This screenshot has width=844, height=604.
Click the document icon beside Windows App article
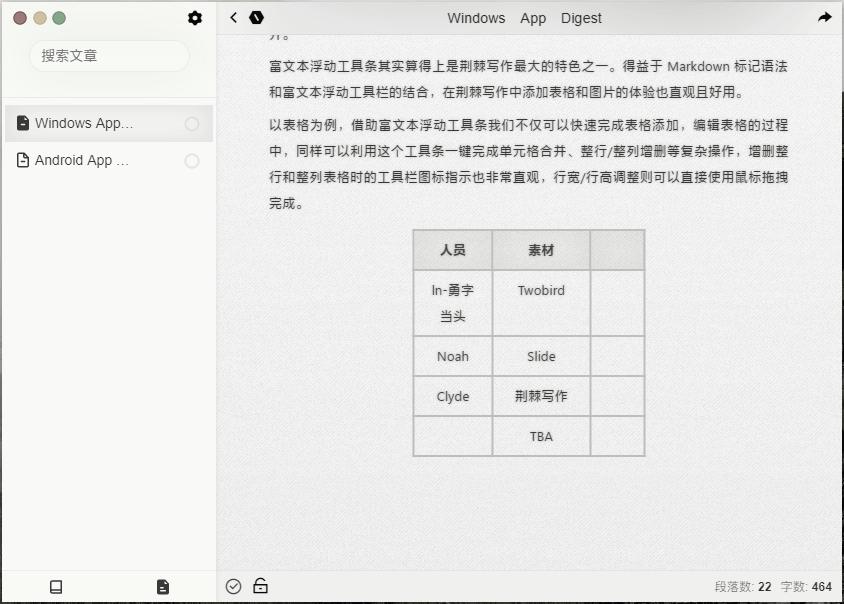click(x=23, y=122)
